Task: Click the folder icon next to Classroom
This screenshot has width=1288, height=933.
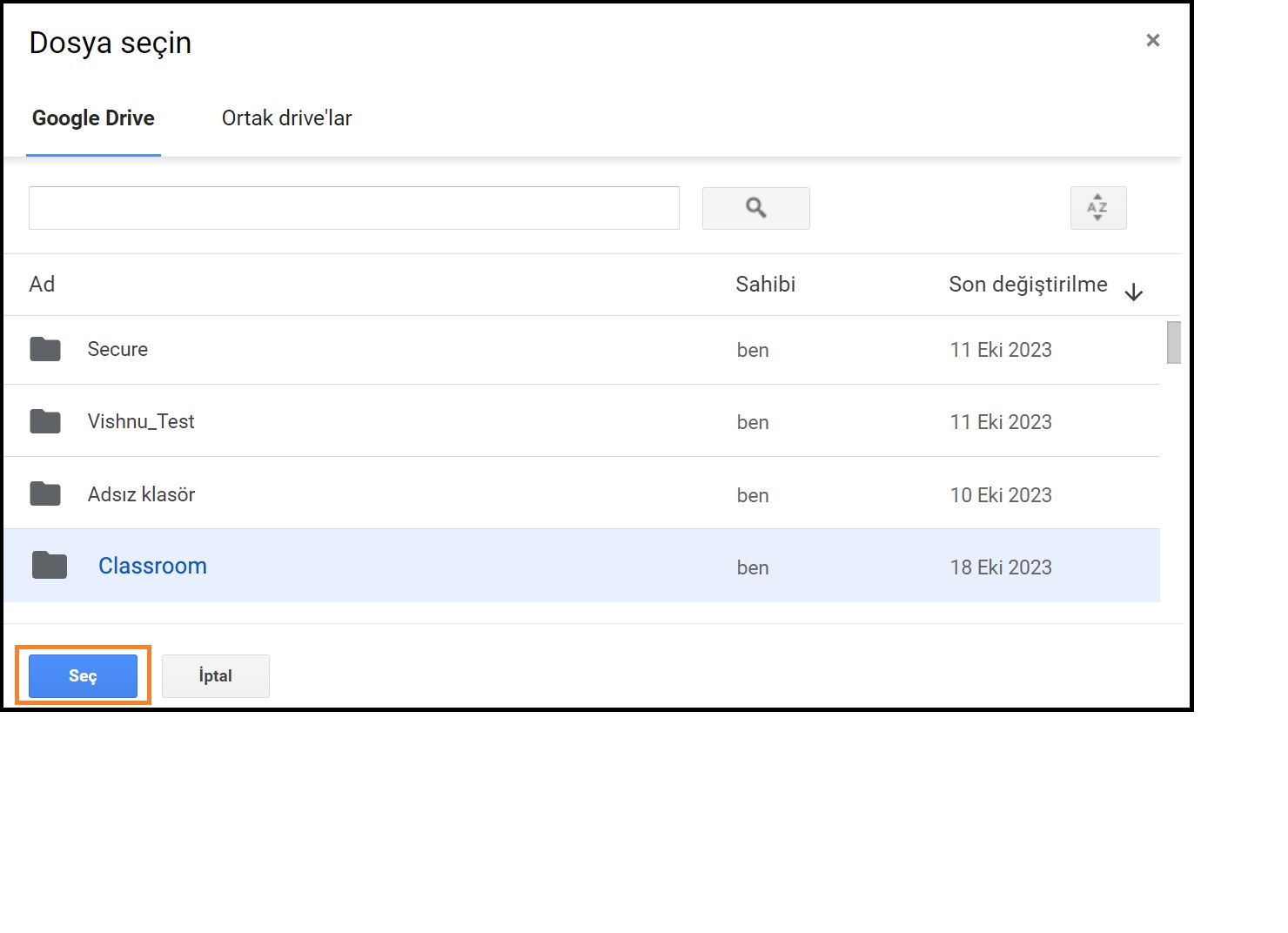Action: point(50,566)
